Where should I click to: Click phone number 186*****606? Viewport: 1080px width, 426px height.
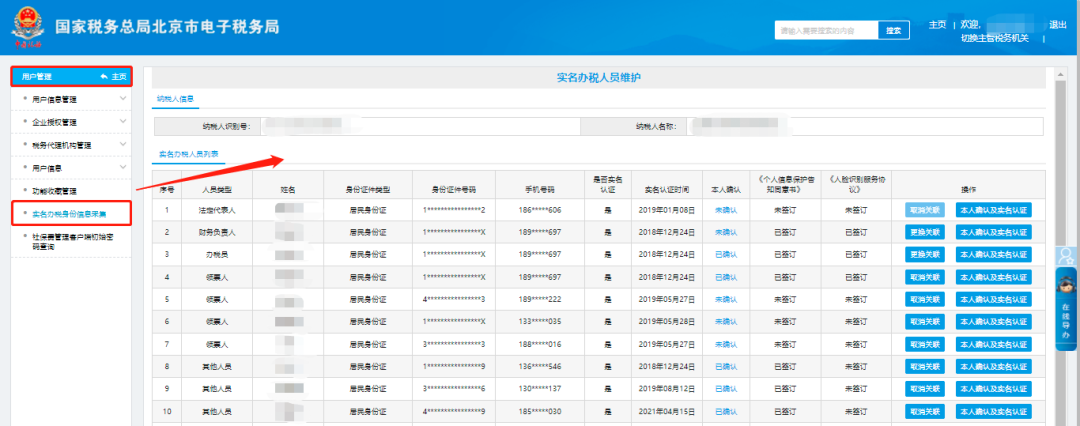click(x=540, y=210)
